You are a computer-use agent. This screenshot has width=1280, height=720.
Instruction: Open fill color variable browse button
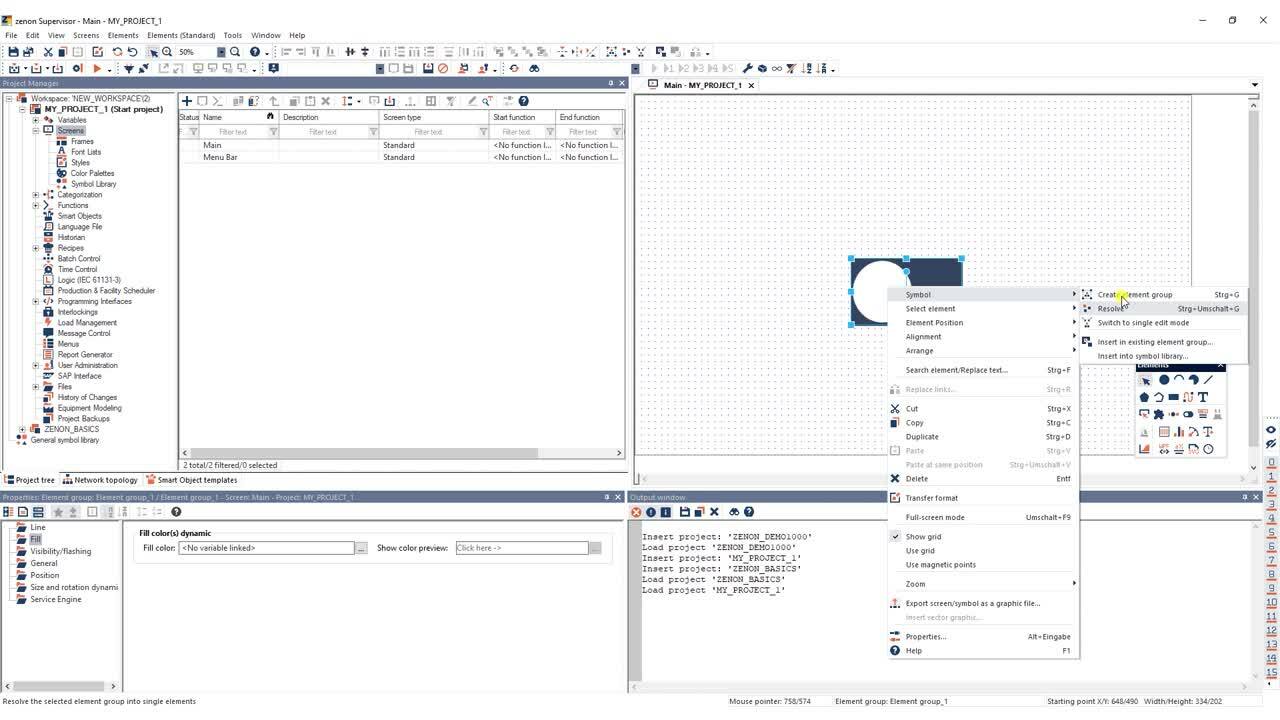click(362, 548)
